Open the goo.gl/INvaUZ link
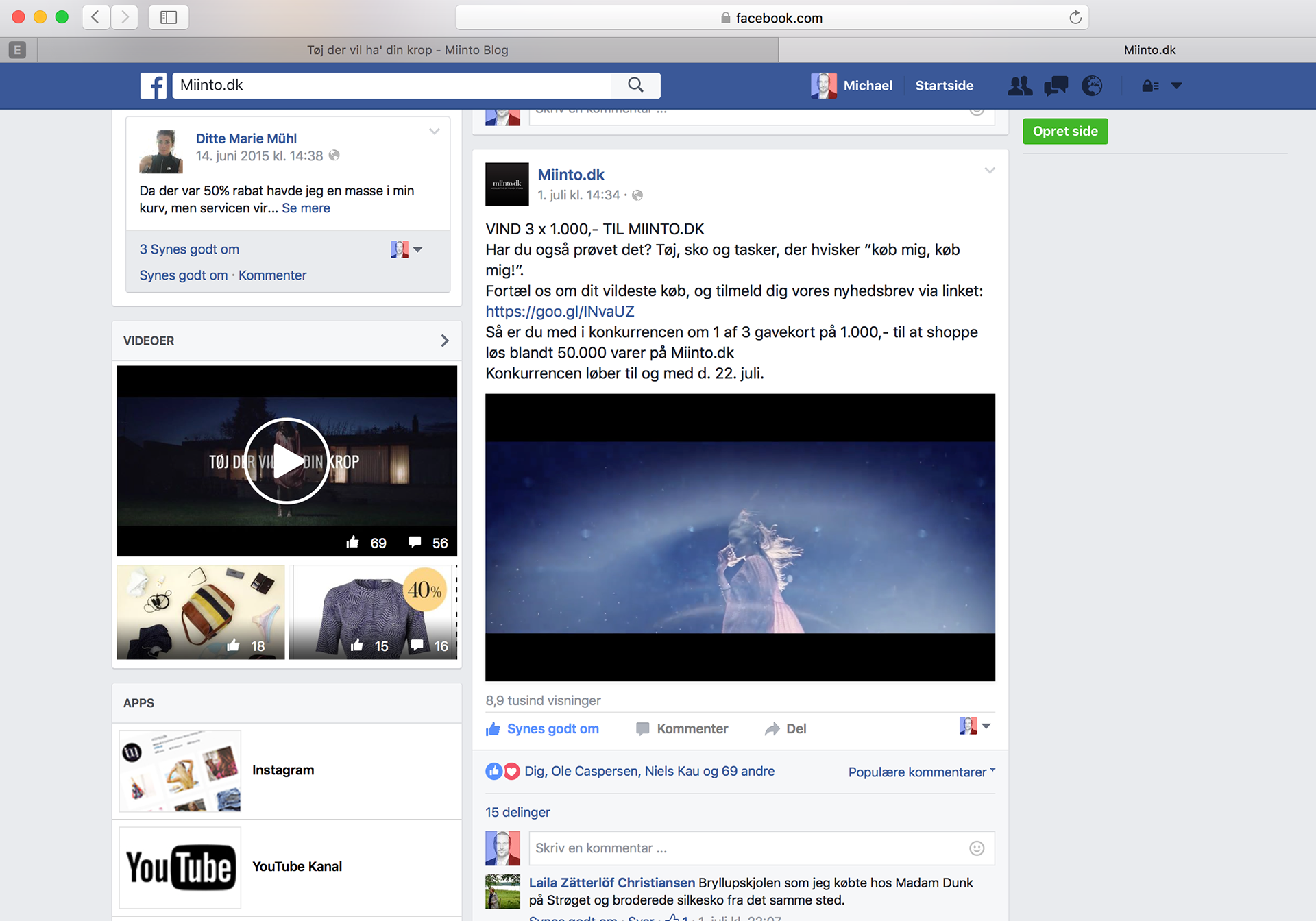Image resolution: width=1316 pixels, height=921 pixels. [559, 312]
